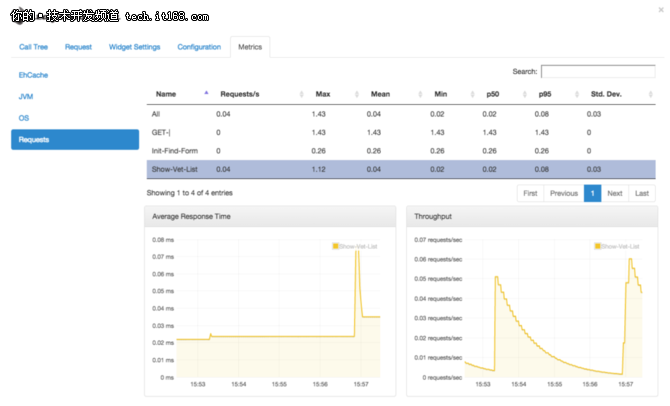Sort by p50 column sort icon
Screen dimensions: 670x406
pos(524,94)
